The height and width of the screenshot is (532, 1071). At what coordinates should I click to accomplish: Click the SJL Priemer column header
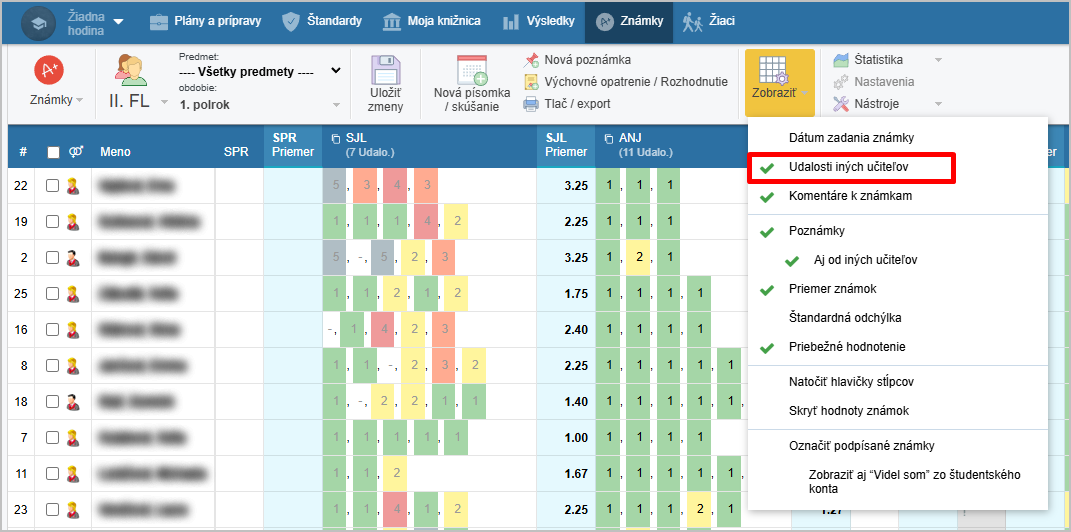tap(566, 145)
